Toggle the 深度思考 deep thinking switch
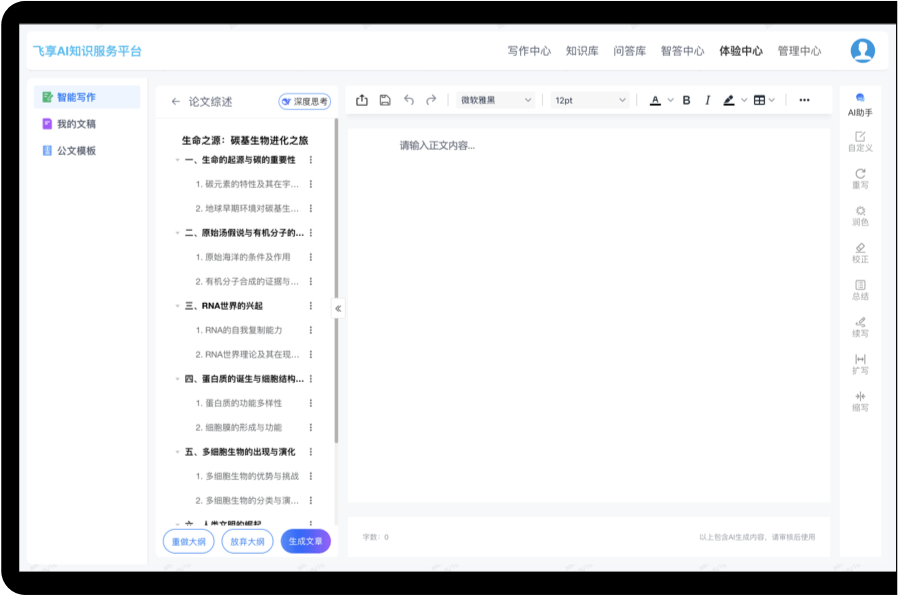 pos(305,101)
